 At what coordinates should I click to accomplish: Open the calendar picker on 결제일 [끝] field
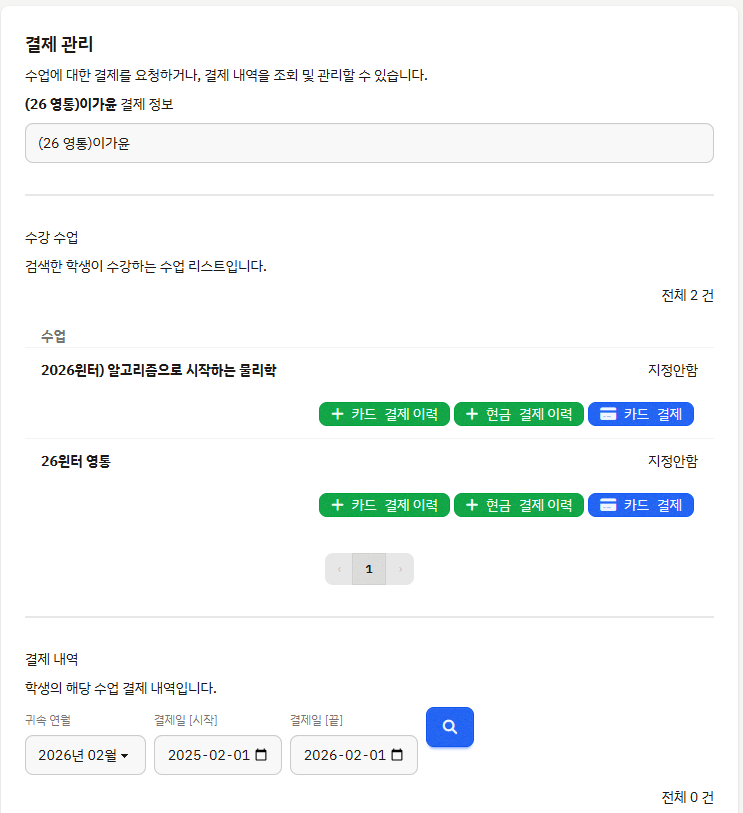(x=396, y=755)
